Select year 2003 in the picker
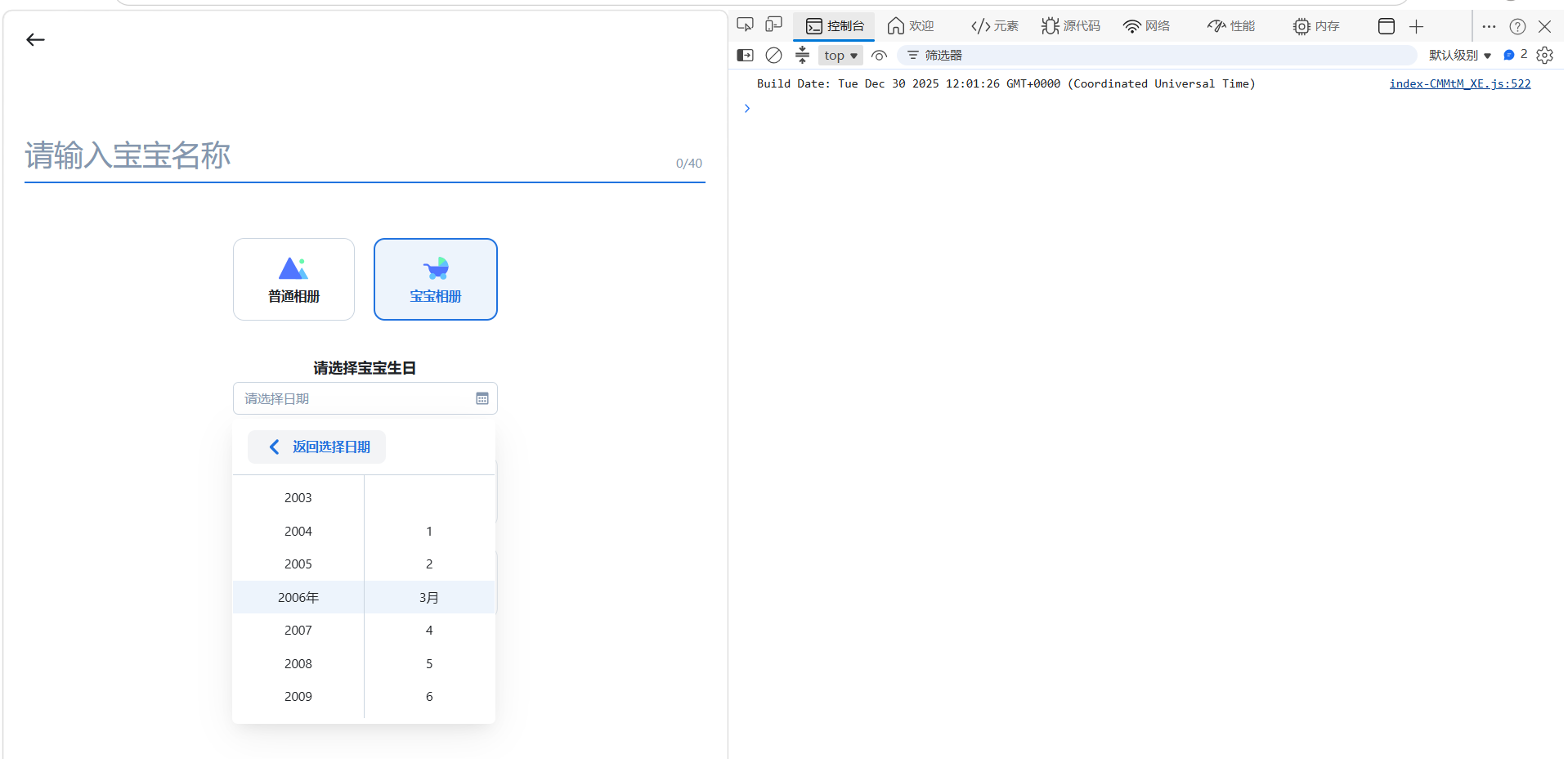 click(x=298, y=498)
